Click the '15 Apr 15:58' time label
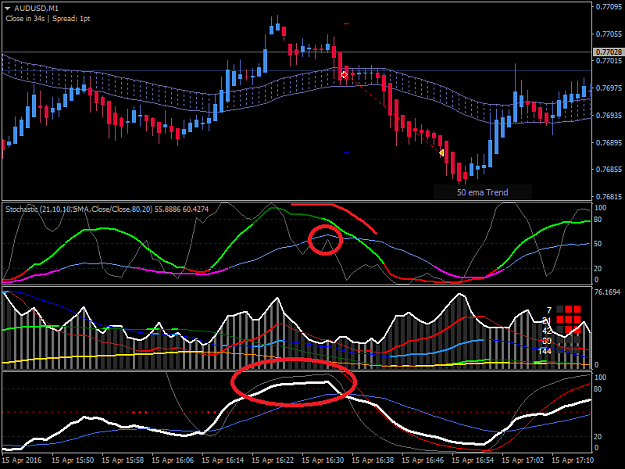The width and height of the screenshot is (625, 469). point(123,460)
